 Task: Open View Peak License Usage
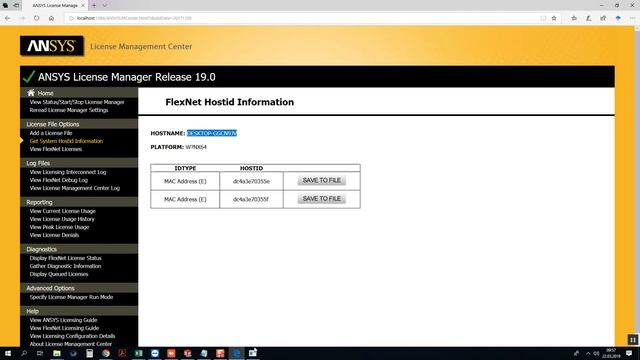[x=59, y=227]
